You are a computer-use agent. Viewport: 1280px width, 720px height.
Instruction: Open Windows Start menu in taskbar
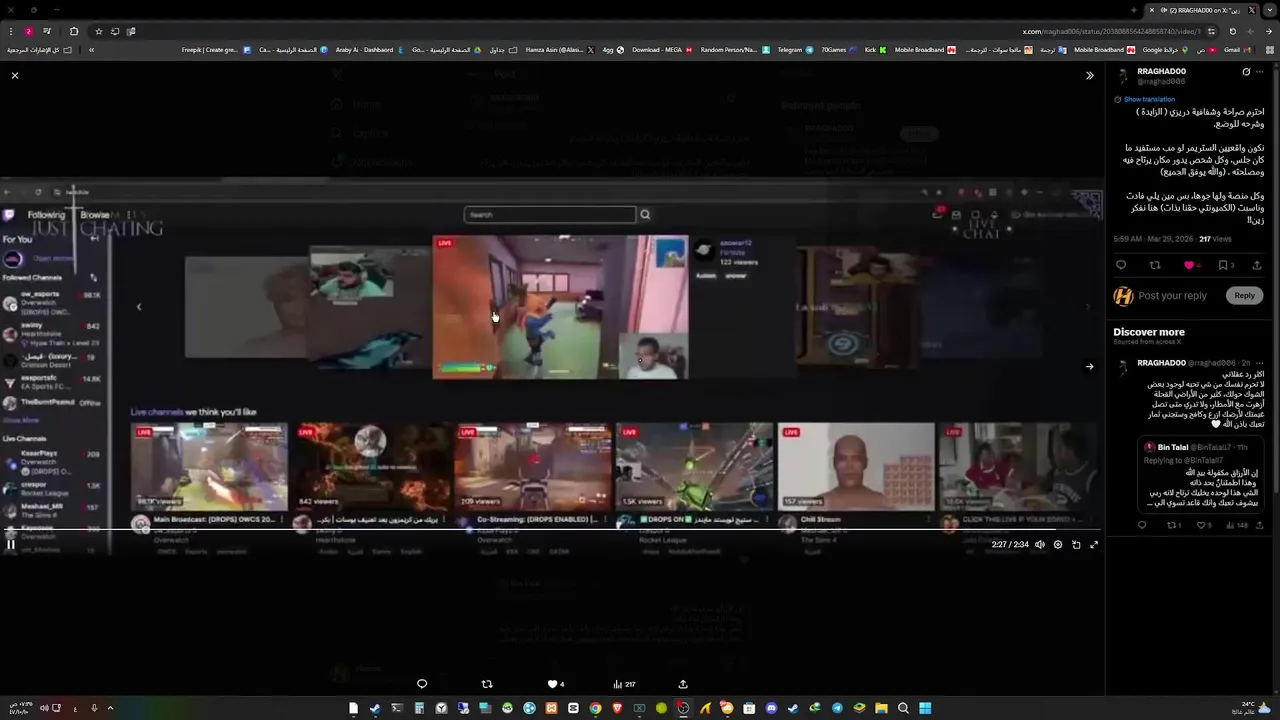tap(925, 708)
